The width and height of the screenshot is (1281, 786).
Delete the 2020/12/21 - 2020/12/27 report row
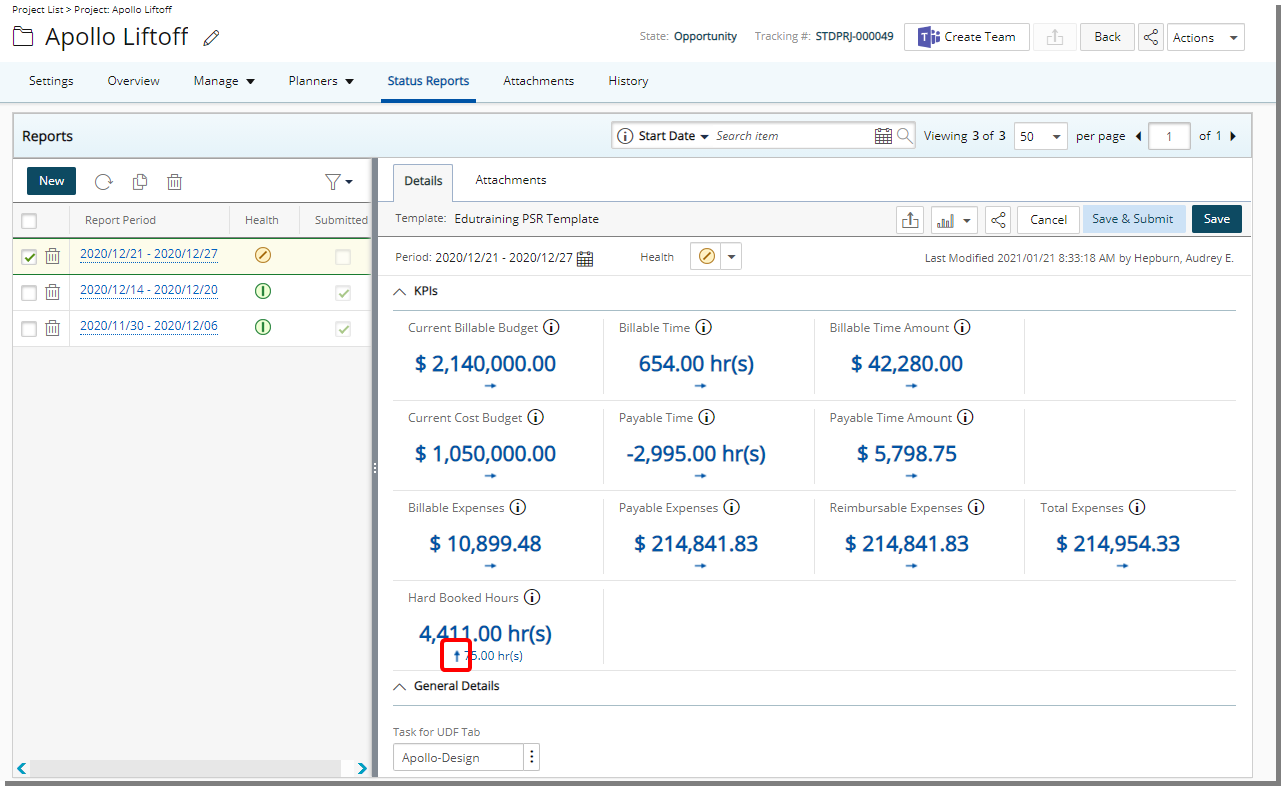point(52,257)
